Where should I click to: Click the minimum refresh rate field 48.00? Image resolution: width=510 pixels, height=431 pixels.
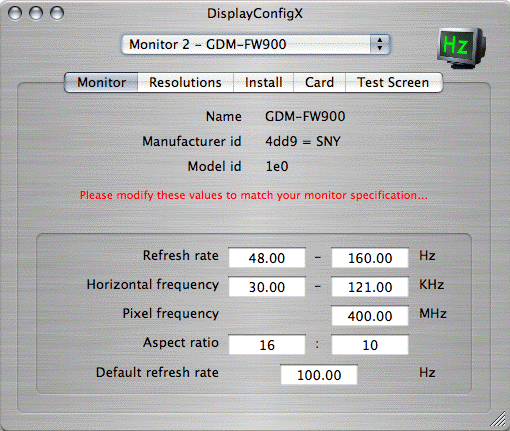coord(267,258)
